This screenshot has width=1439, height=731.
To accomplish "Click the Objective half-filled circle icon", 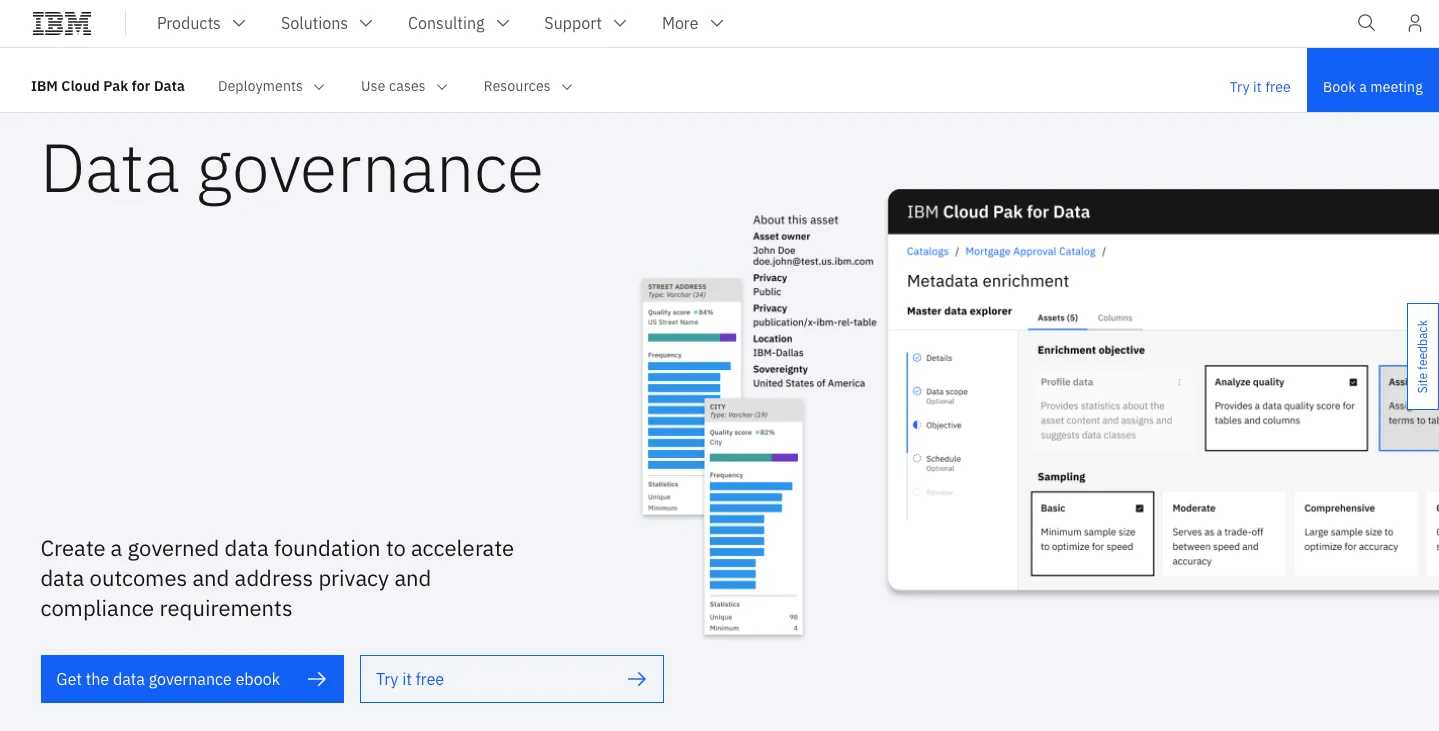I will click(917, 425).
